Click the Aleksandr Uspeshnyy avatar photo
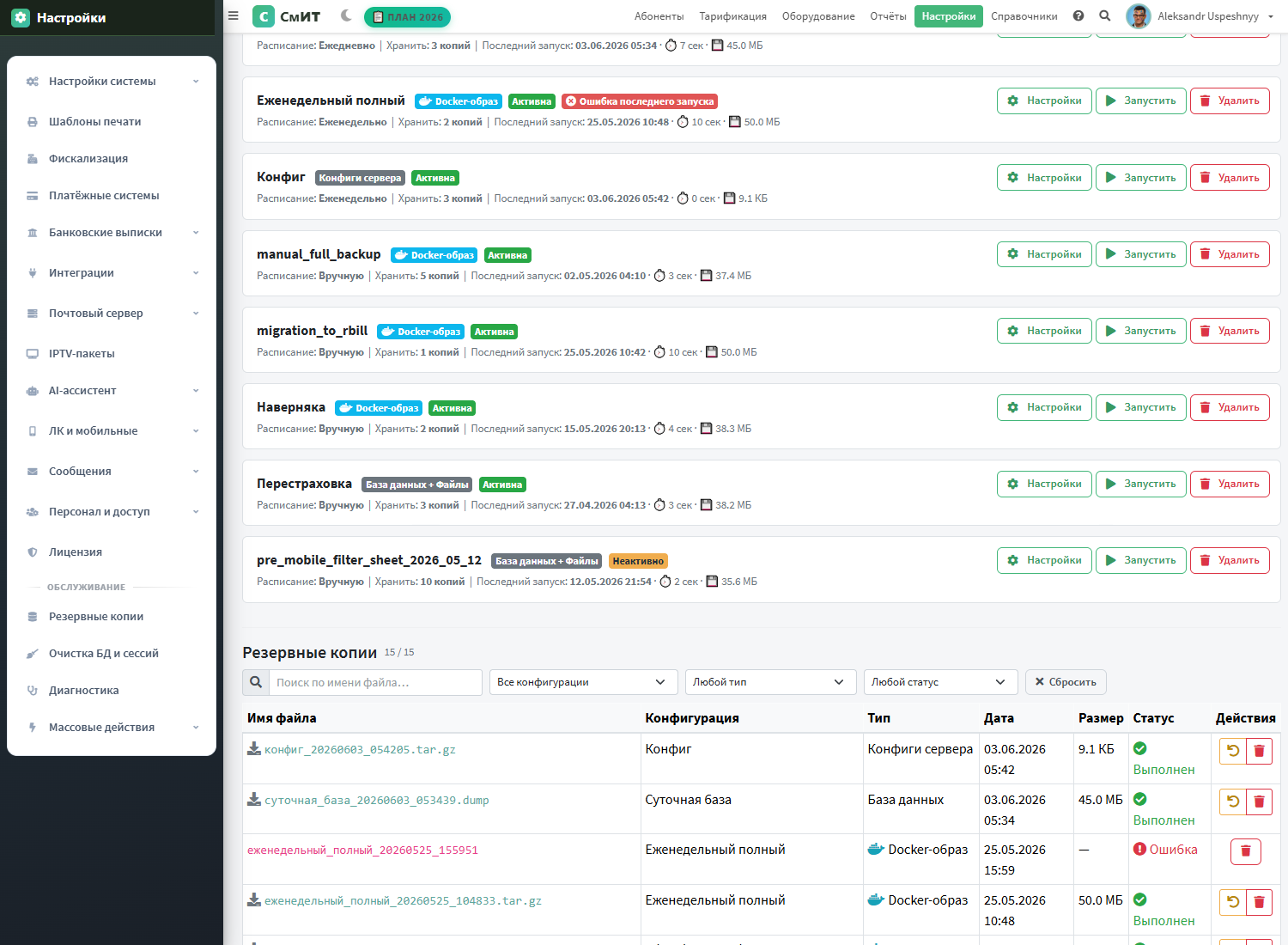The height and width of the screenshot is (945, 1288). click(x=1138, y=16)
